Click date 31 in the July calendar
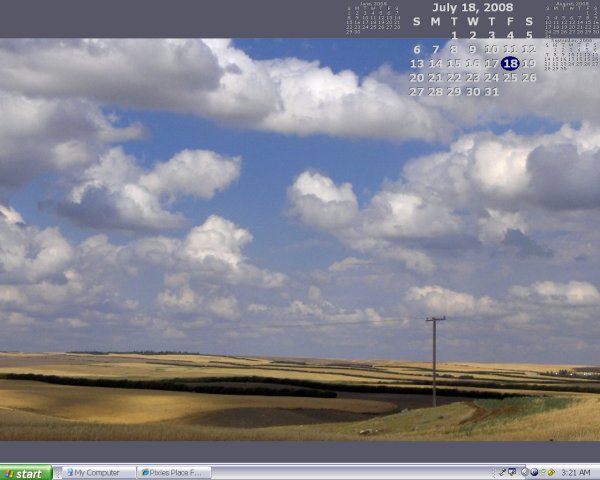This screenshot has width=600, height=480. pos(491,92)
